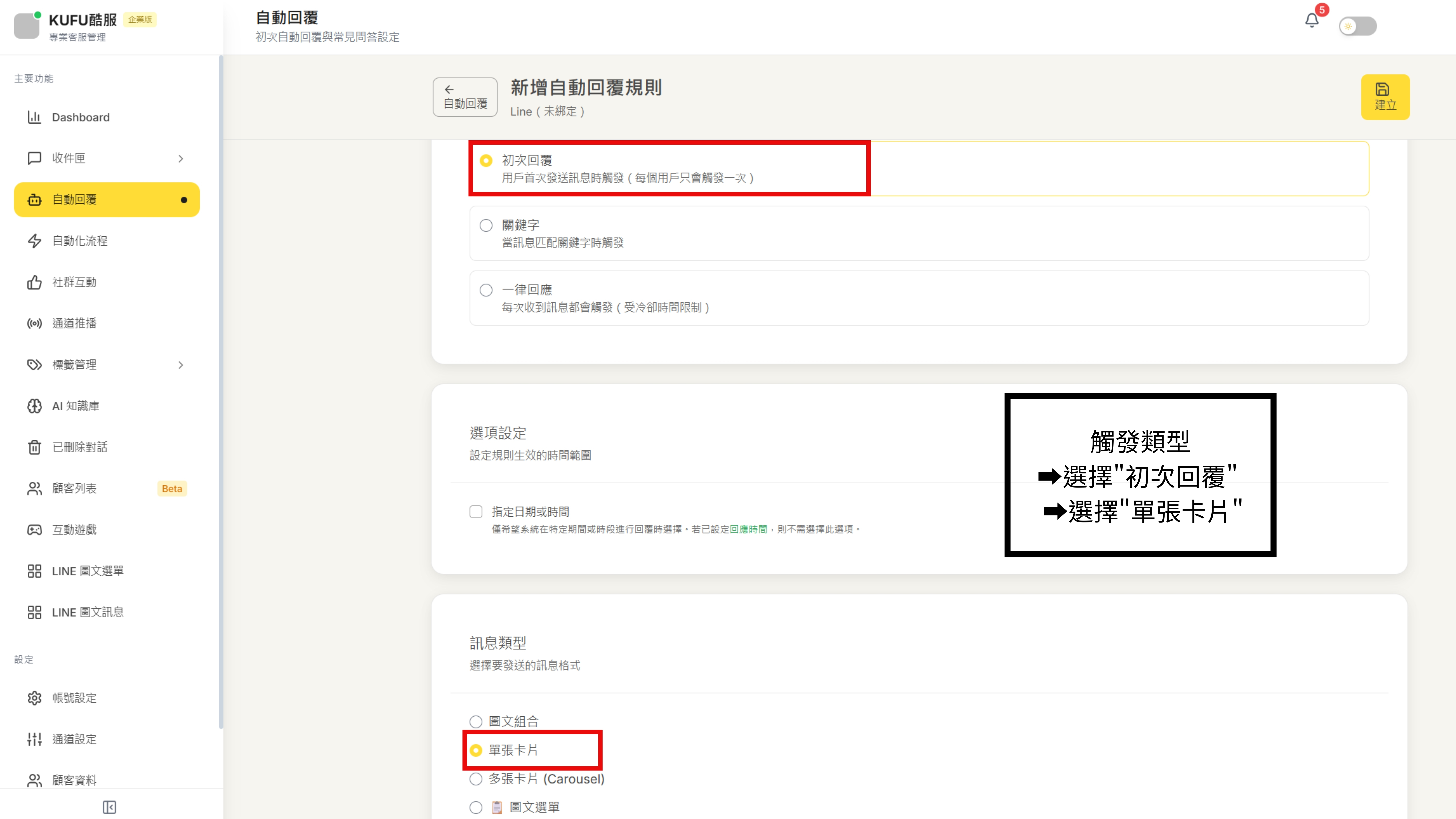Viewport: 1456px width, 819px height.
Task: Open AI 知識庫 brain icon
Action: tap(34, 406)
